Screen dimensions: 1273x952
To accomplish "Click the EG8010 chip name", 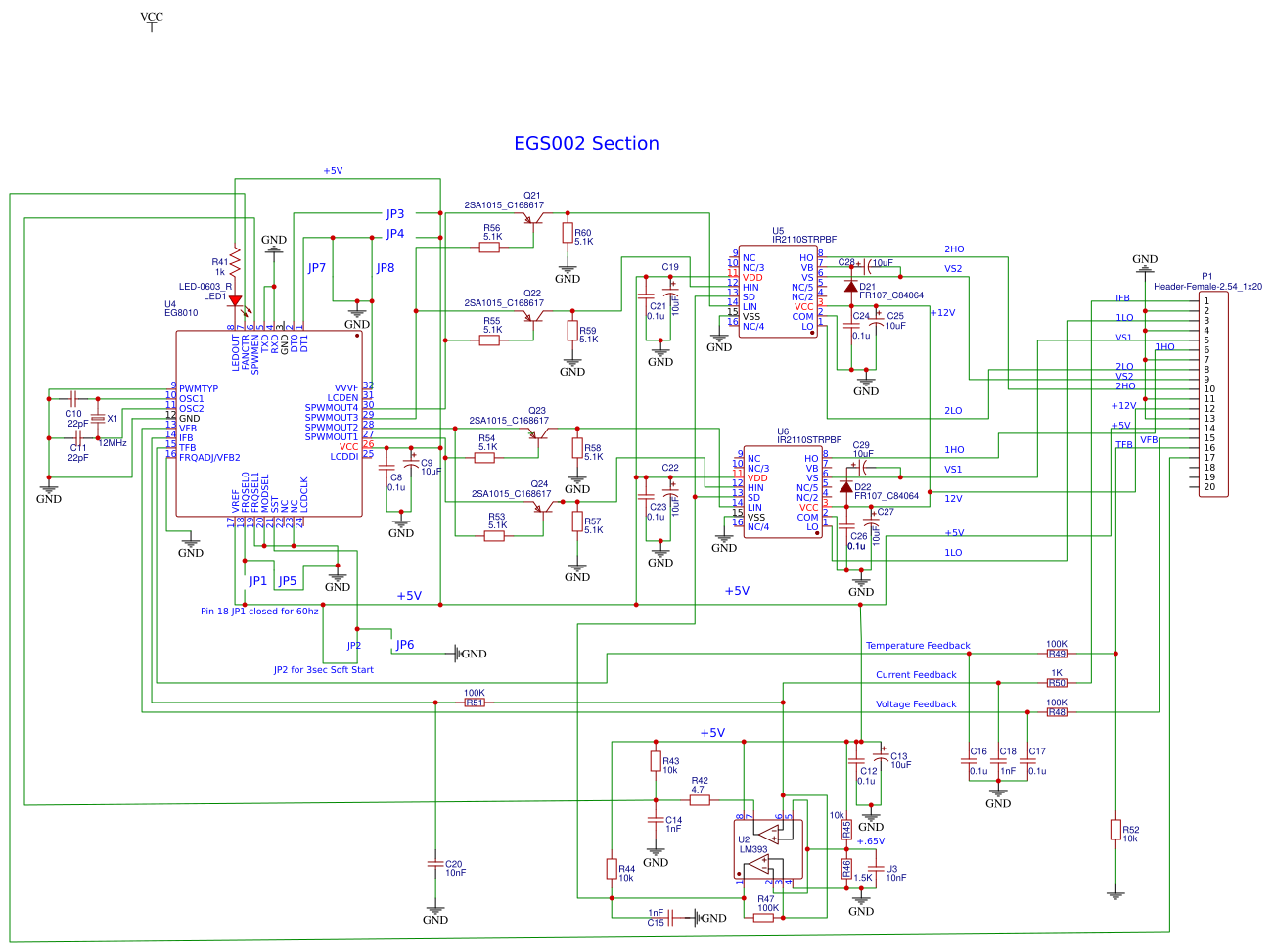I will (181, 313).
